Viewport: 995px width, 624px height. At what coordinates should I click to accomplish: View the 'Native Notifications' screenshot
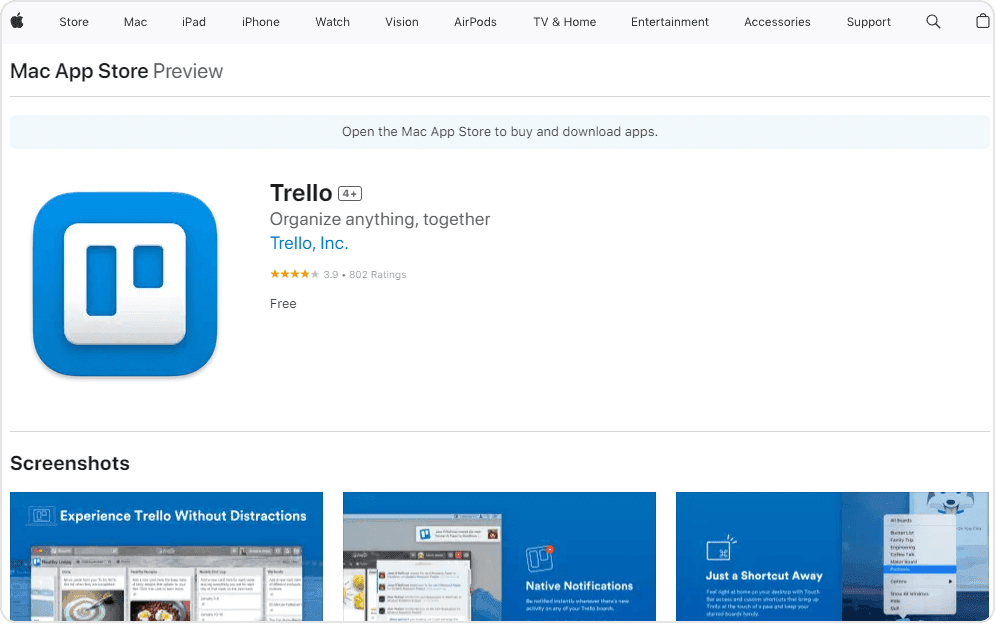click(499, 555)
